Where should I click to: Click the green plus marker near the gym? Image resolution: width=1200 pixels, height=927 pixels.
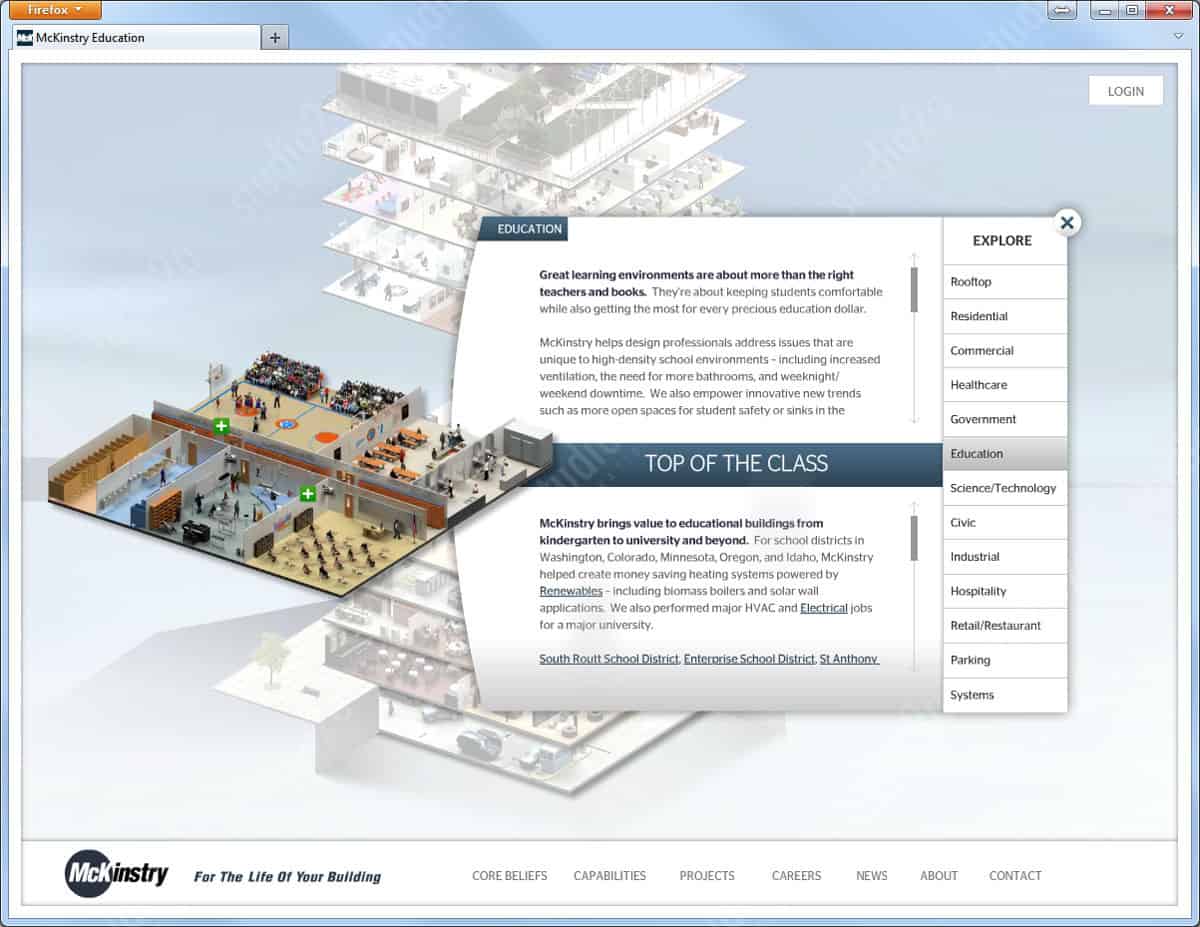222,426
